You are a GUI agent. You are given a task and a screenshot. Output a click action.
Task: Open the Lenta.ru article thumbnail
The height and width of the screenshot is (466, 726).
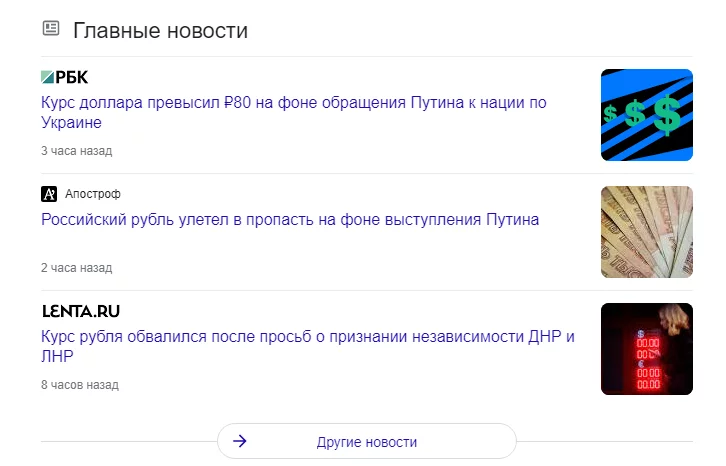click(646, 348)
